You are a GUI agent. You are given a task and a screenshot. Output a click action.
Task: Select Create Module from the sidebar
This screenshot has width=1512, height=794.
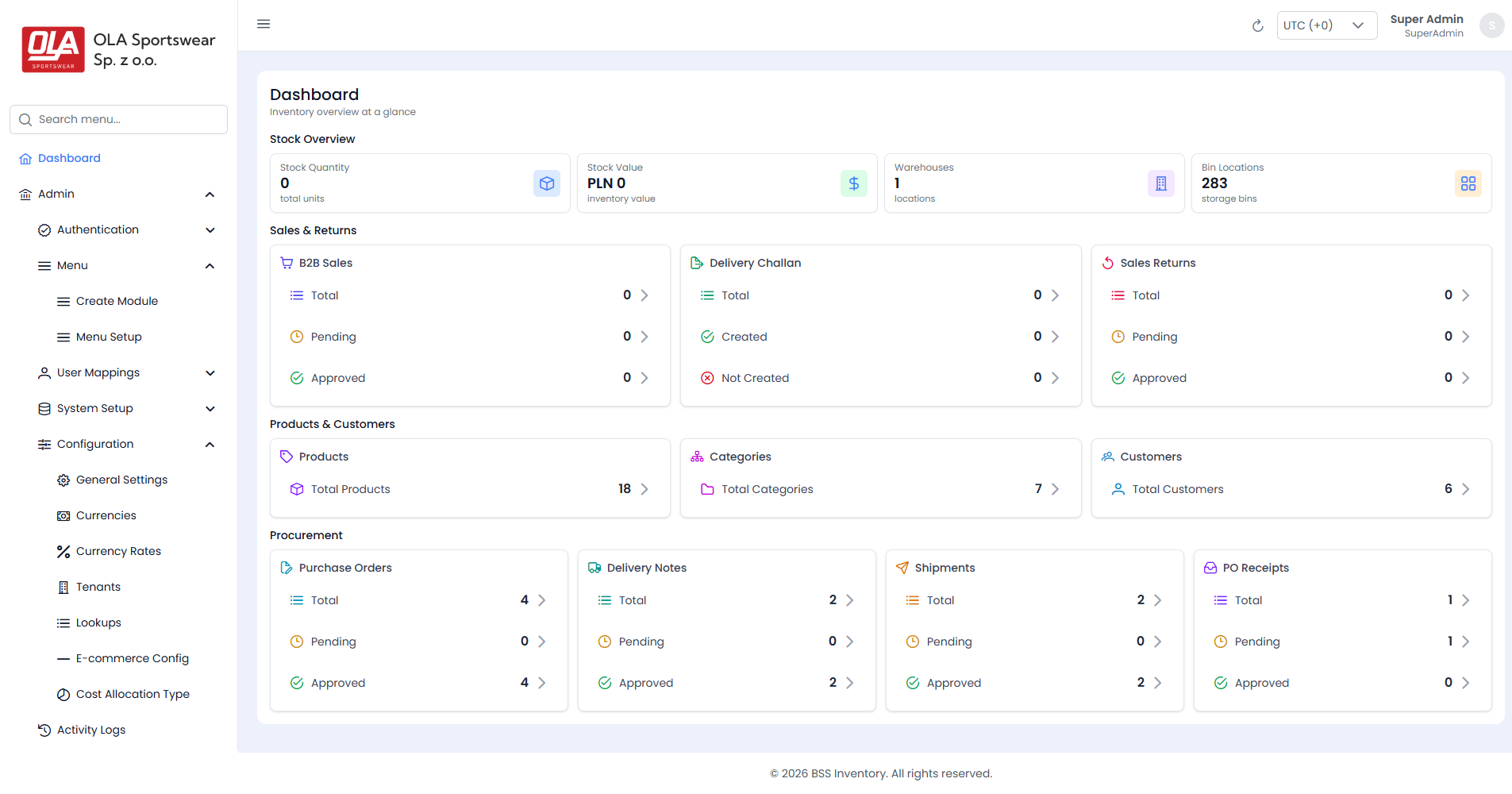[x=117, y=301]
